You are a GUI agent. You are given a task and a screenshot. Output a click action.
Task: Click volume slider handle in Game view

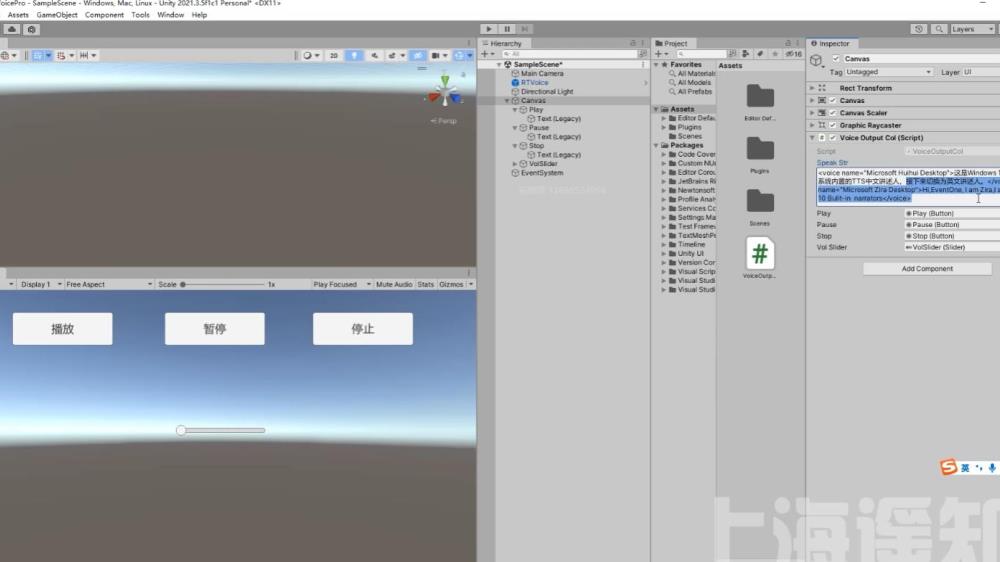point(181,431)
